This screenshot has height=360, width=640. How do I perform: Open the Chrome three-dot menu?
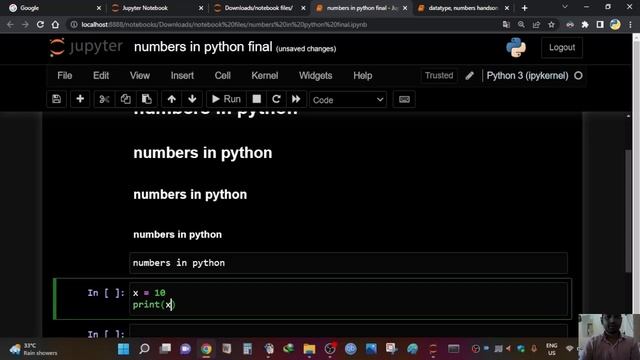pos(631,24)
